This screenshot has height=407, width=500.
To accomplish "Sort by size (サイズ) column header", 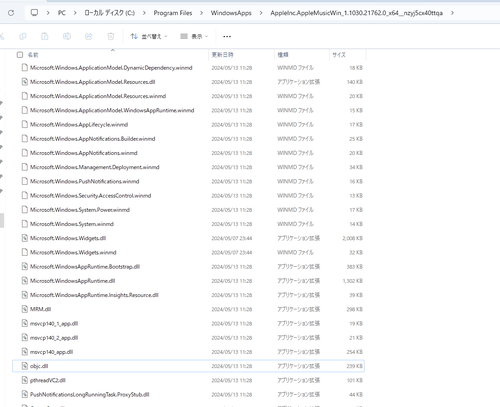I will pos(339,55).
